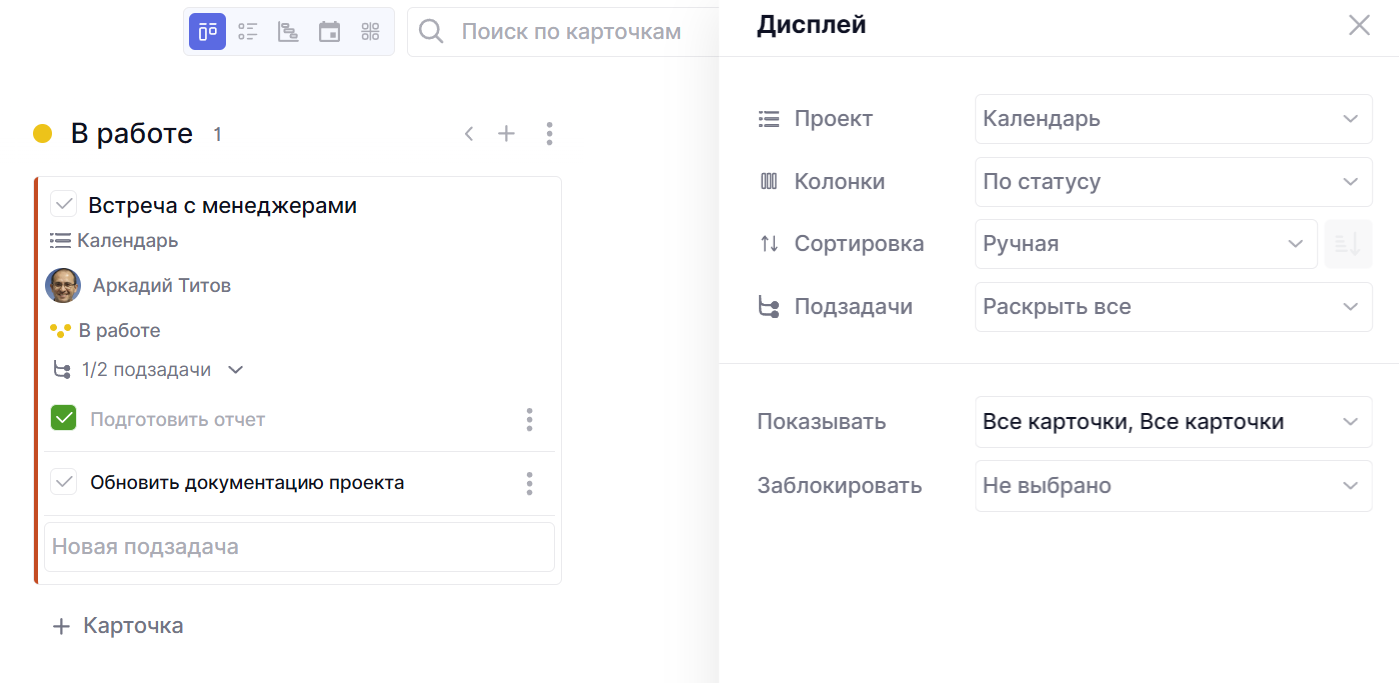This screenshot has height=683, width=1399.
Task: Open options menu for «Подготовить отчет» subtask
Action: pos(529,420)
